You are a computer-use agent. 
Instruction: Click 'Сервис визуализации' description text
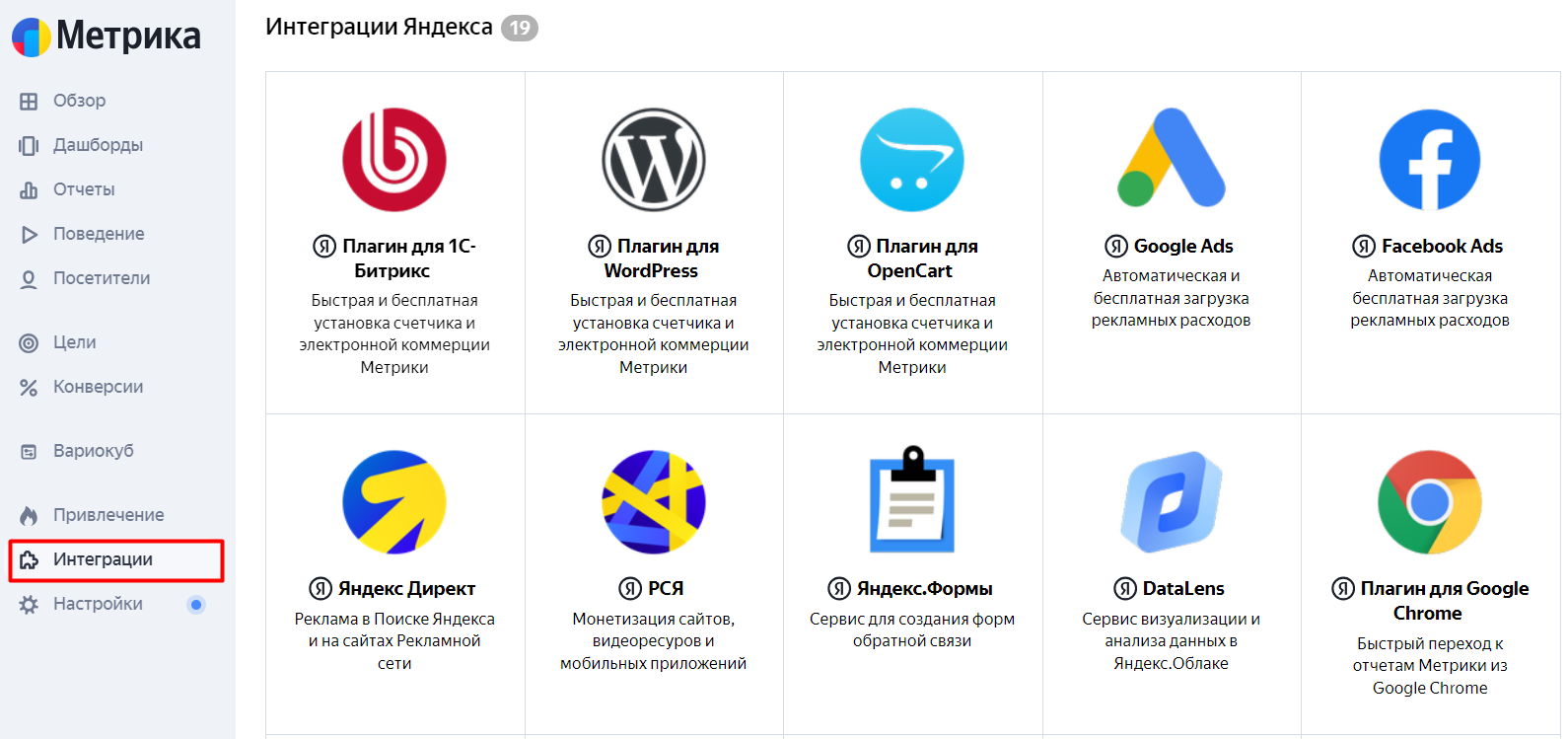(x=1172, y=641)
